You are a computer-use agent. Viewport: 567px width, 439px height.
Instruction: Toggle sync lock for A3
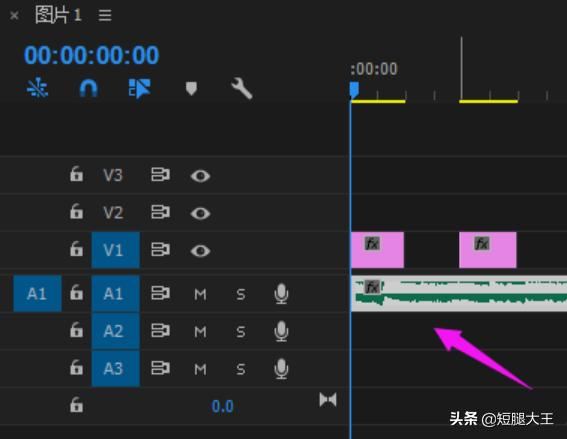pos(160,368)
